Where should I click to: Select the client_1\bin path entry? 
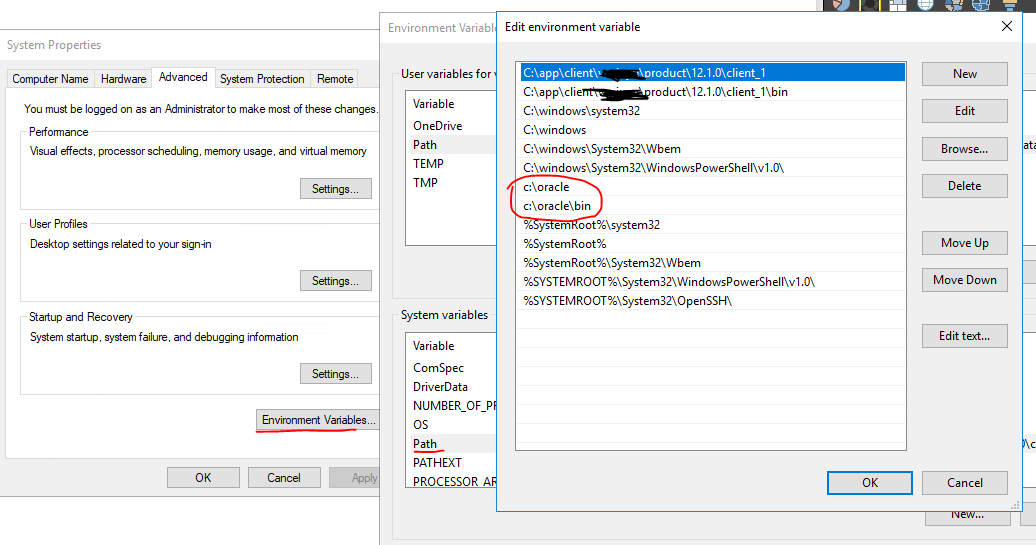click(x=712, y=92)
